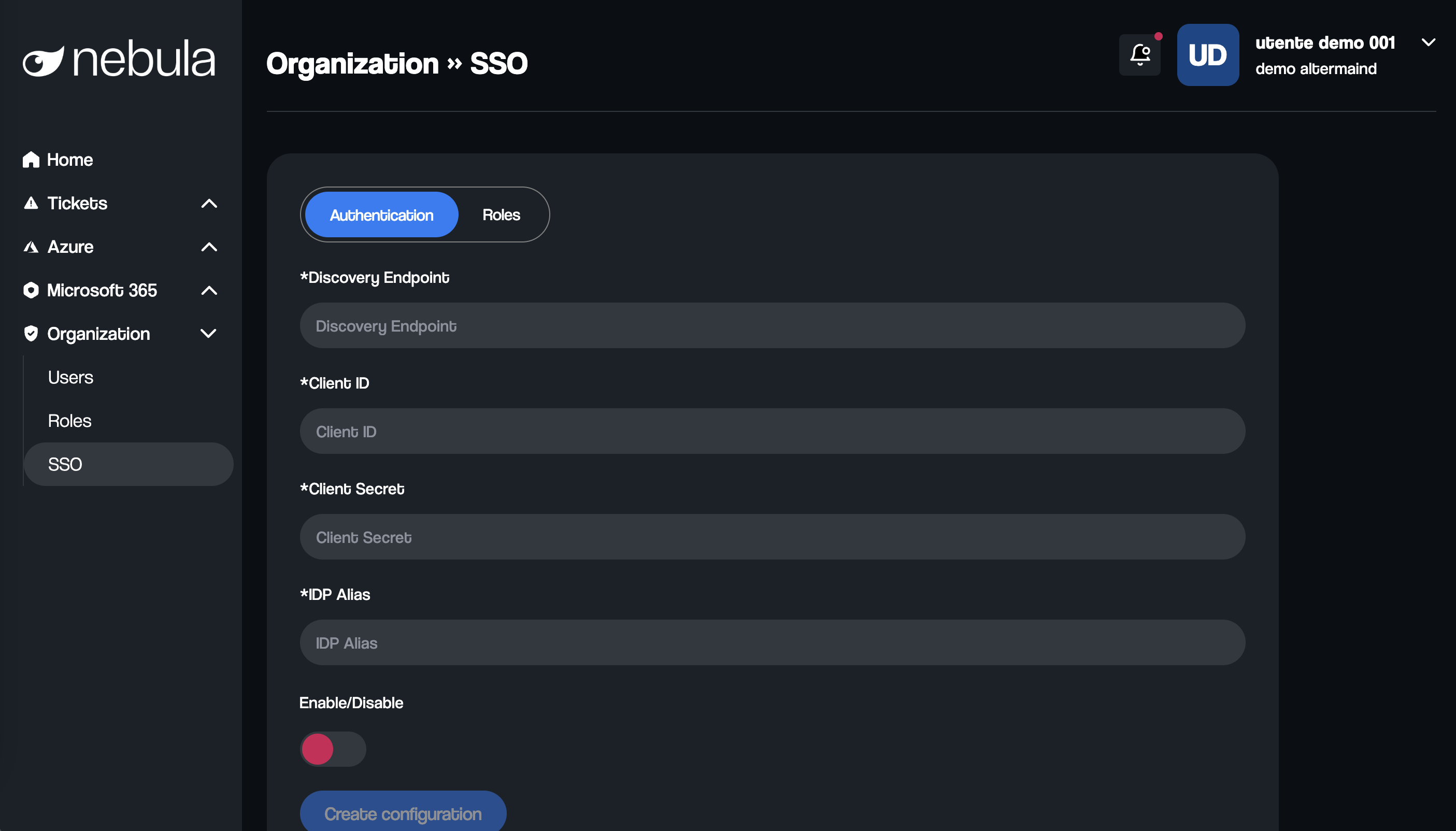
Task: Open Users in the sidebar
Action: [71, 377]
